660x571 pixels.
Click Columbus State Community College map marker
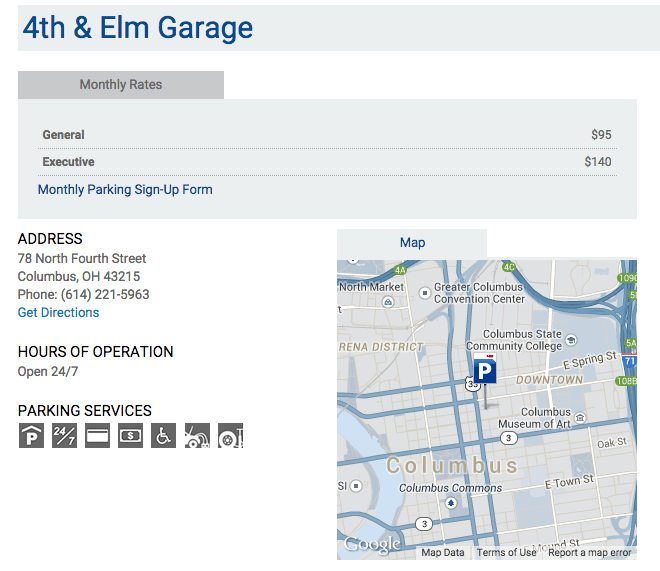[571, 340]
